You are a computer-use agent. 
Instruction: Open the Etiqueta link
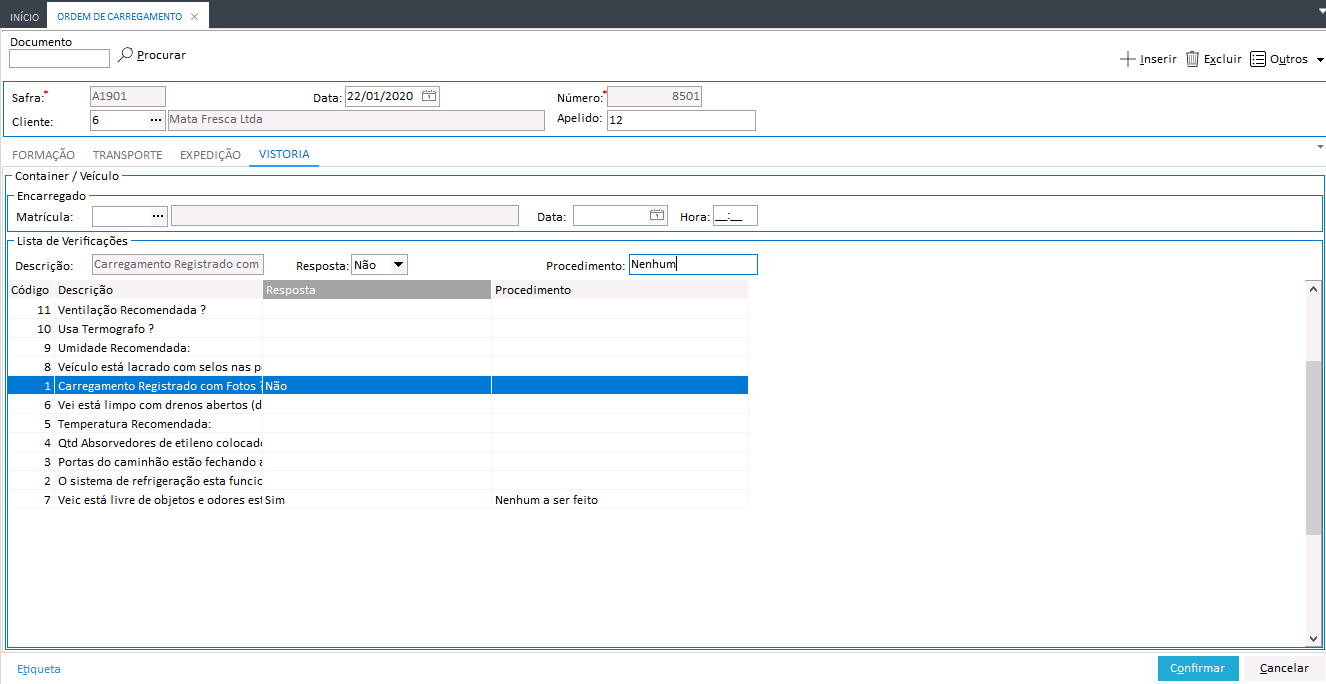(x=39, y=669)
